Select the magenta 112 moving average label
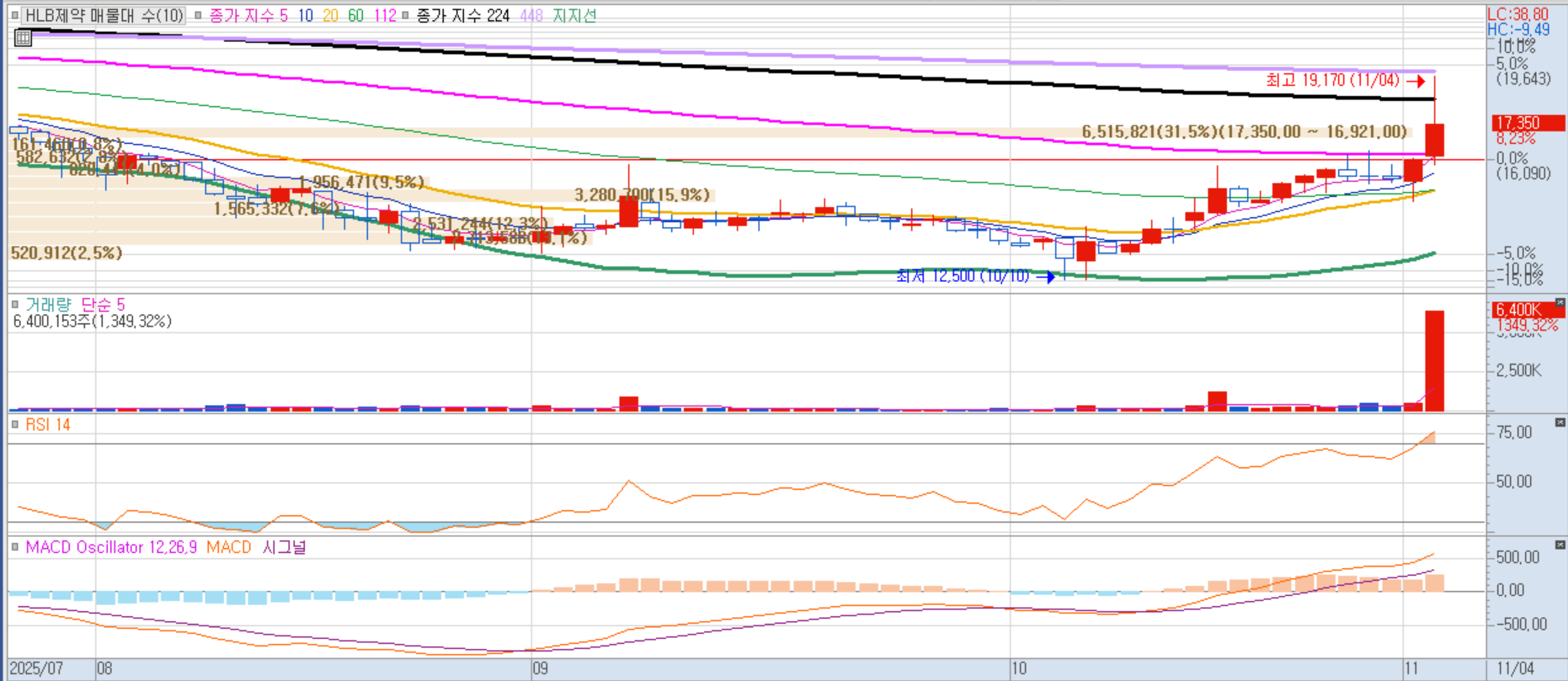Screen dimensions: 1568x681 coord(385,15)
